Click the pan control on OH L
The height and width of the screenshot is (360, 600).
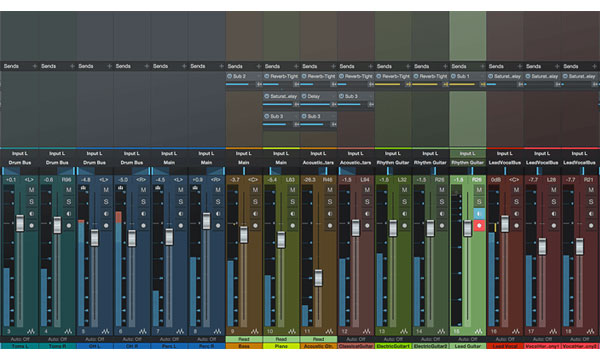(x=94, y=171)
